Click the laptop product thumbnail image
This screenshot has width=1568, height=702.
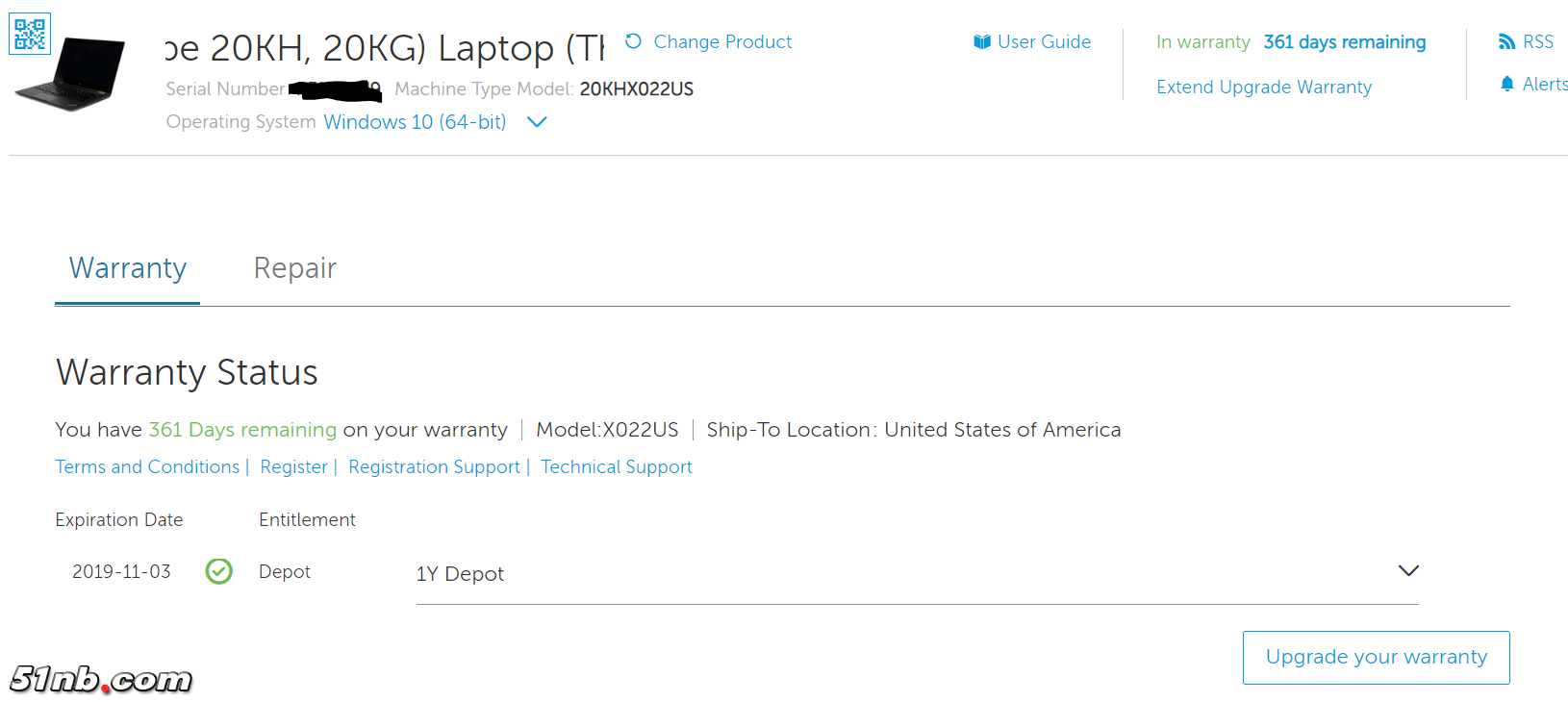click(x=74, y=74)
